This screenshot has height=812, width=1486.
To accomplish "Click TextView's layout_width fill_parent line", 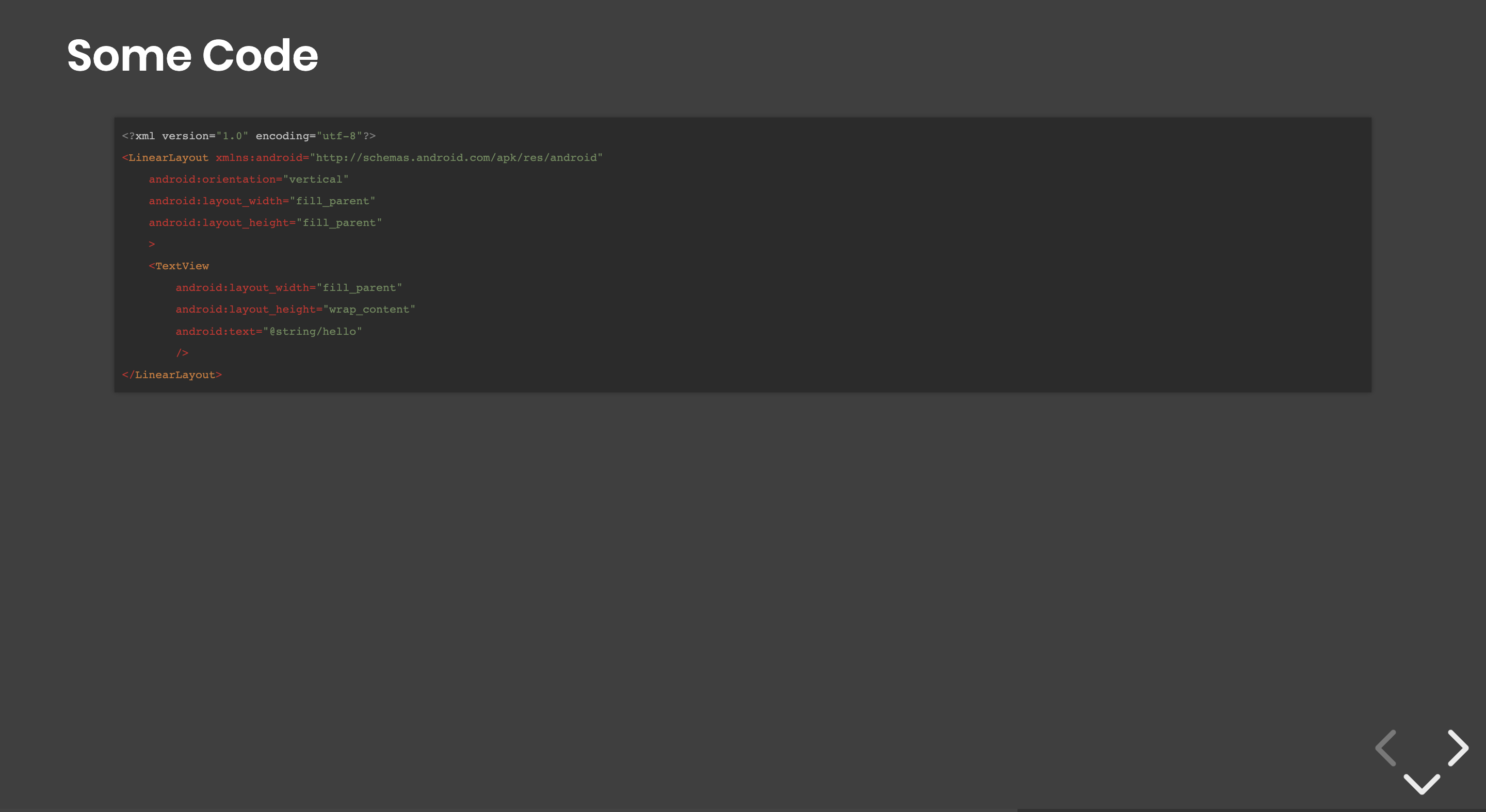I will [288, 288].
